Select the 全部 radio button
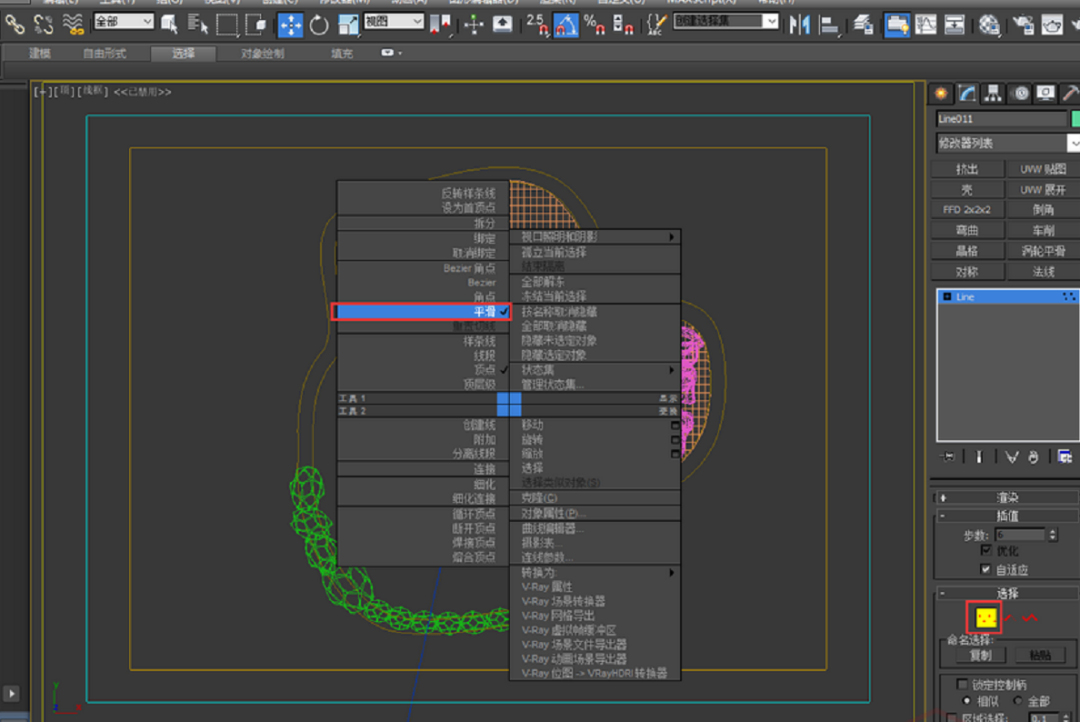 coord(1018,701)
